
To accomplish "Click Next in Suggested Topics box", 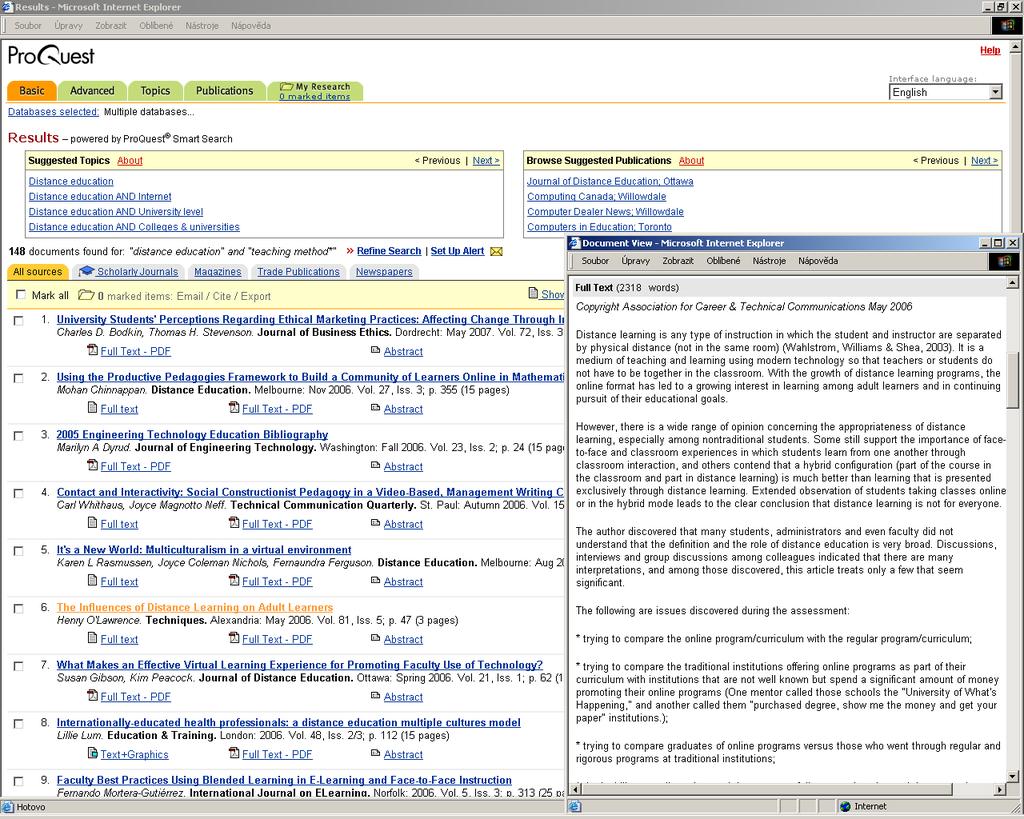I will (x=486, y=161).
